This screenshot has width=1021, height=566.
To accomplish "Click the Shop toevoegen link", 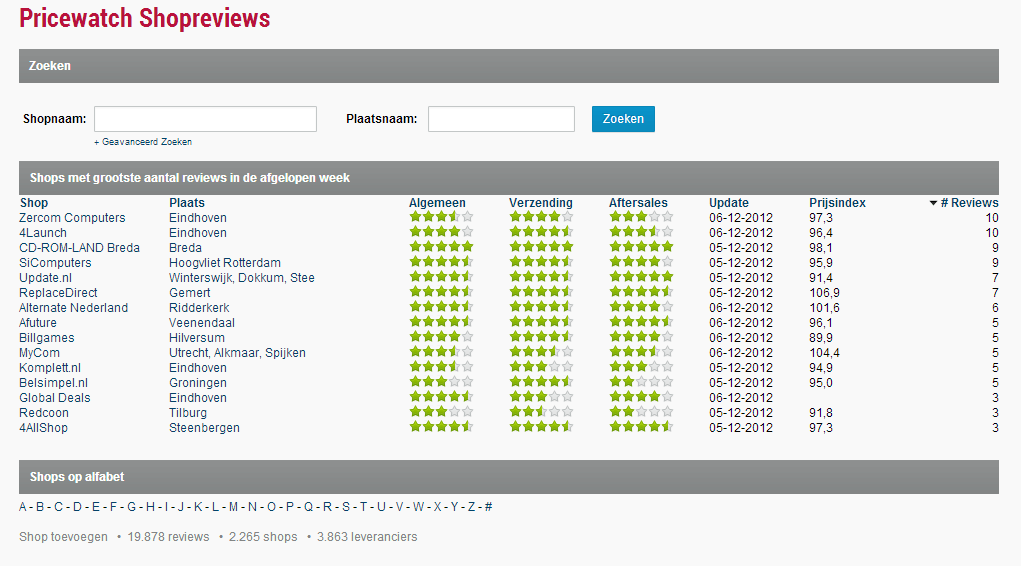I will pos(63,537).
